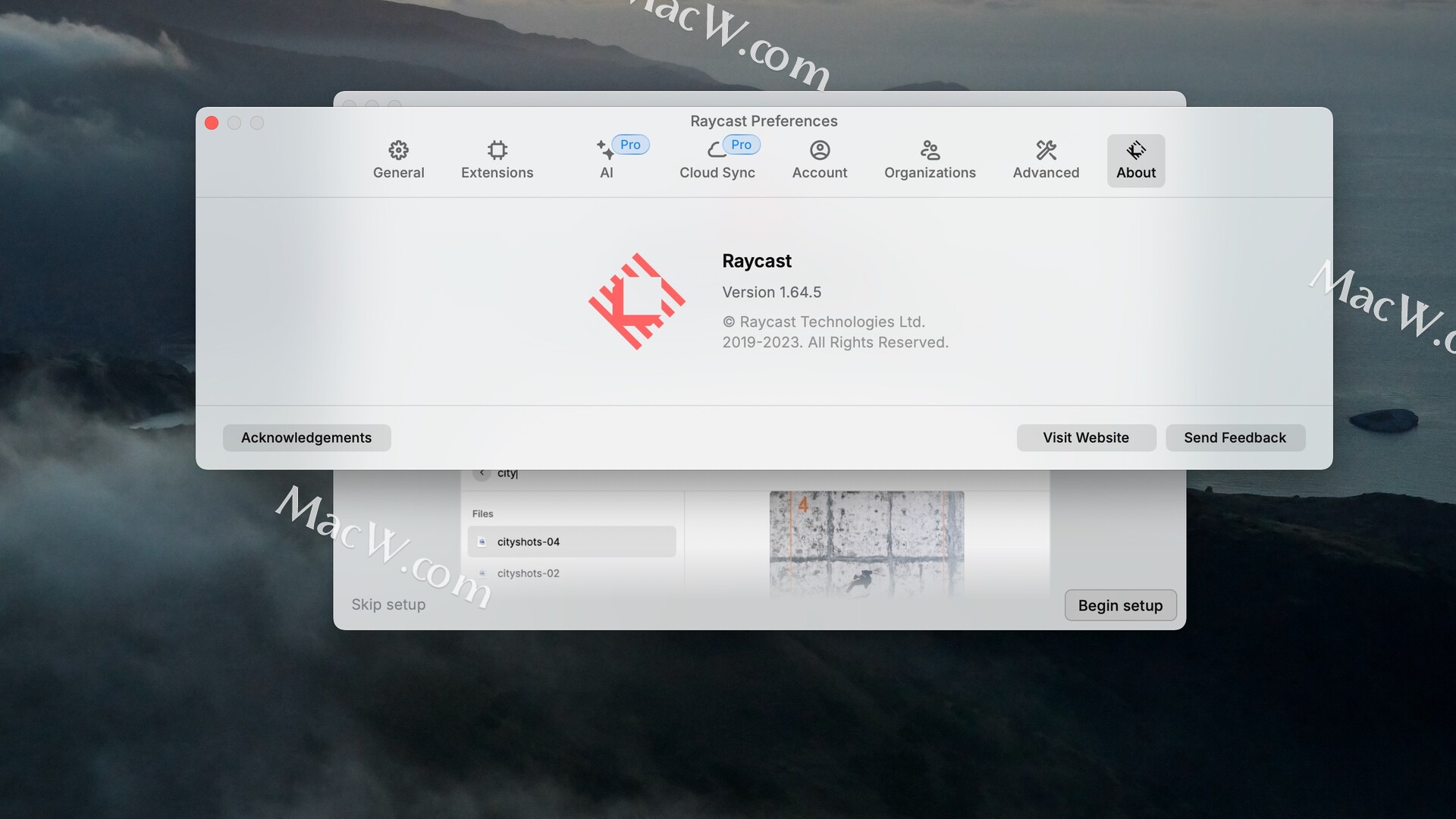The width and height of the screenshot is (1456, 819).
Task: Click the Files section header
Action: [x=482, y=513]
